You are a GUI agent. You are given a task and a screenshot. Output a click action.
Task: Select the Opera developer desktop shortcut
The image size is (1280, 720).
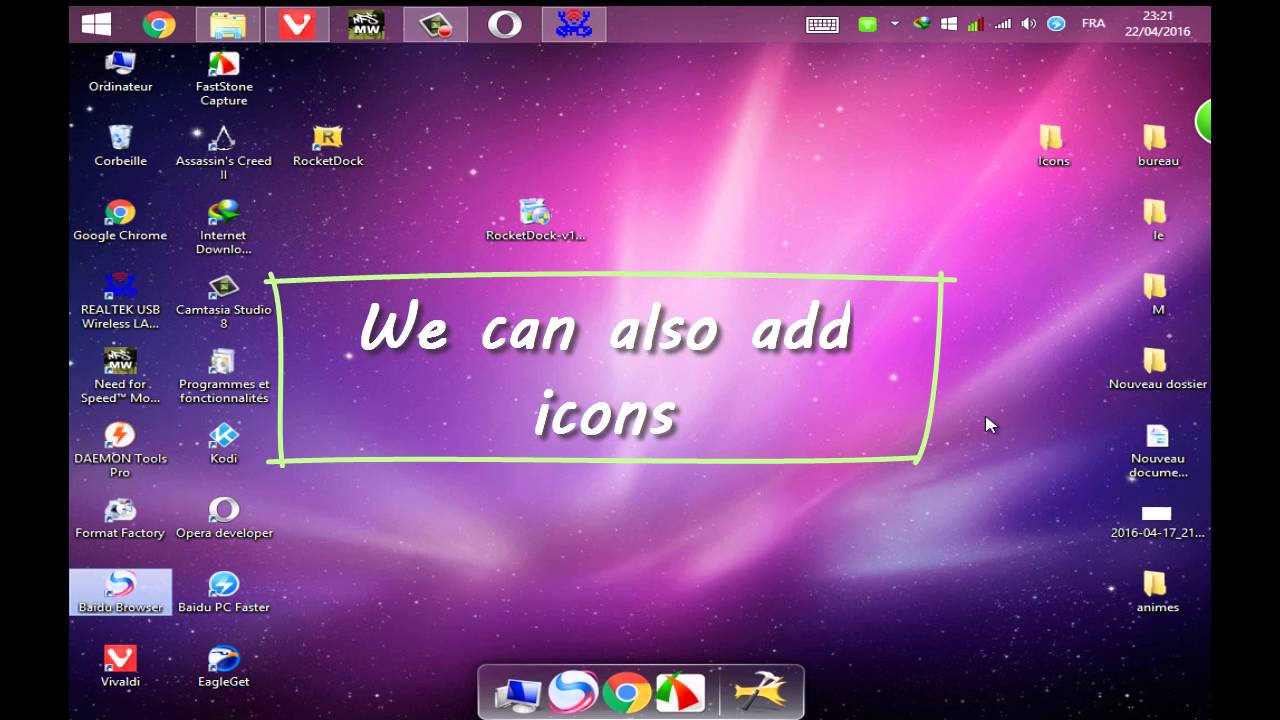(x=223, y=518)
